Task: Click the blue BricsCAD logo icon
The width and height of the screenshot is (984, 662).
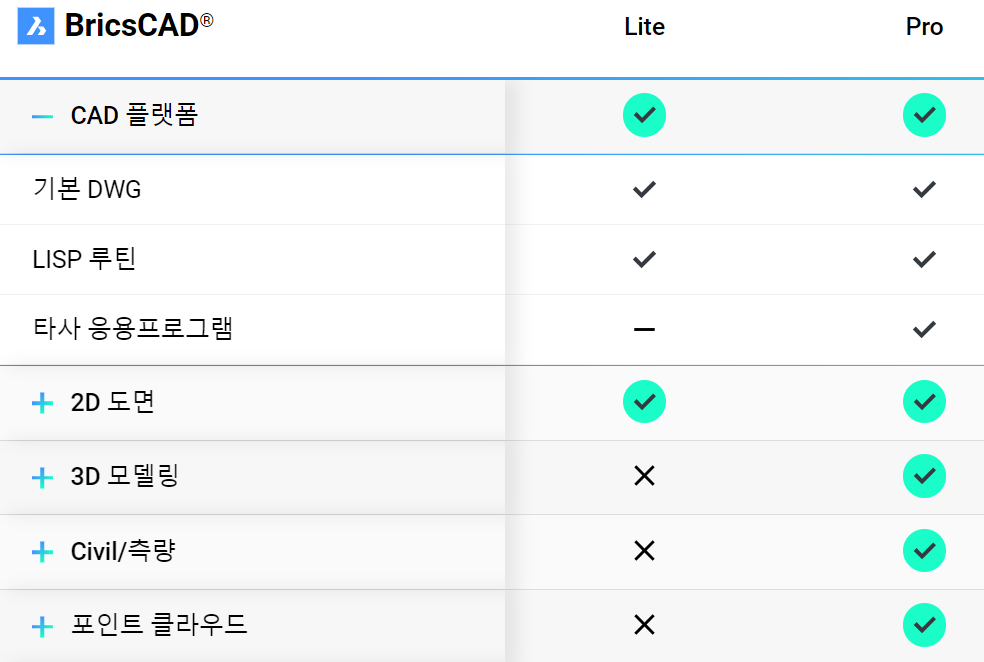Action: 36,26
